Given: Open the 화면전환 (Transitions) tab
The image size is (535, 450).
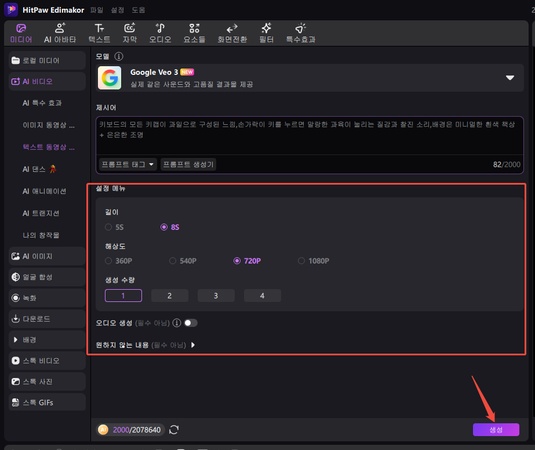Looking at the screenshot, I should click(x=232, y=33).
